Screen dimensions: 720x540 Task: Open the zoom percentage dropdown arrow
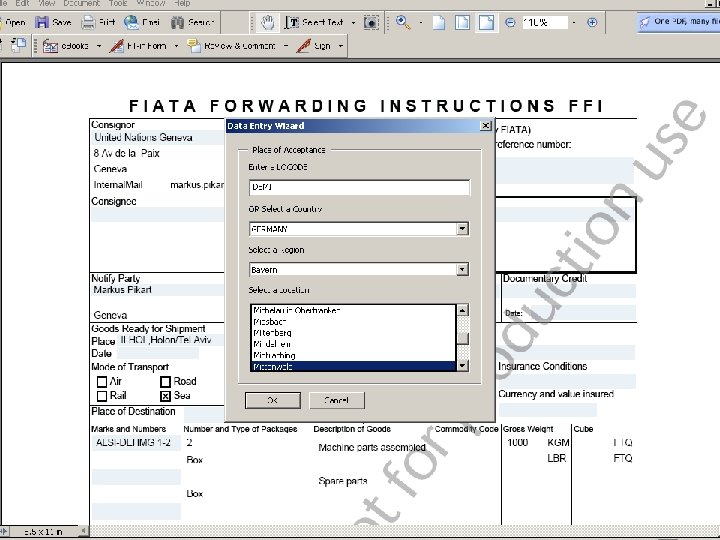574,22
